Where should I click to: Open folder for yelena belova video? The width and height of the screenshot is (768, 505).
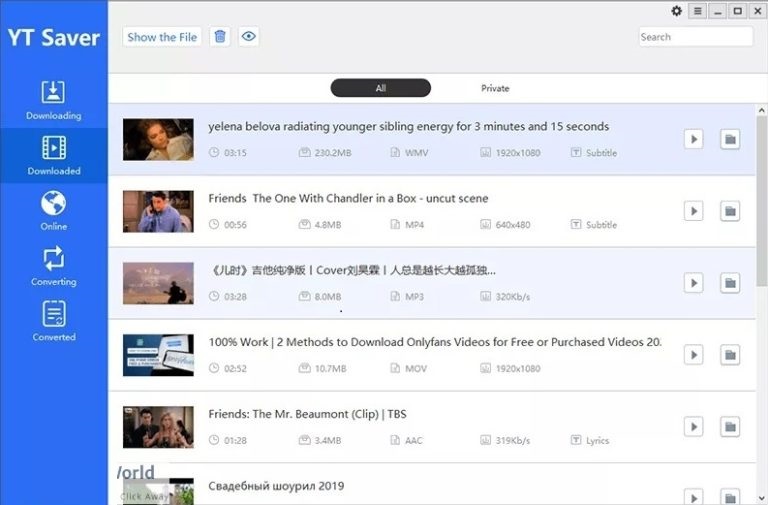click(730, 139)
